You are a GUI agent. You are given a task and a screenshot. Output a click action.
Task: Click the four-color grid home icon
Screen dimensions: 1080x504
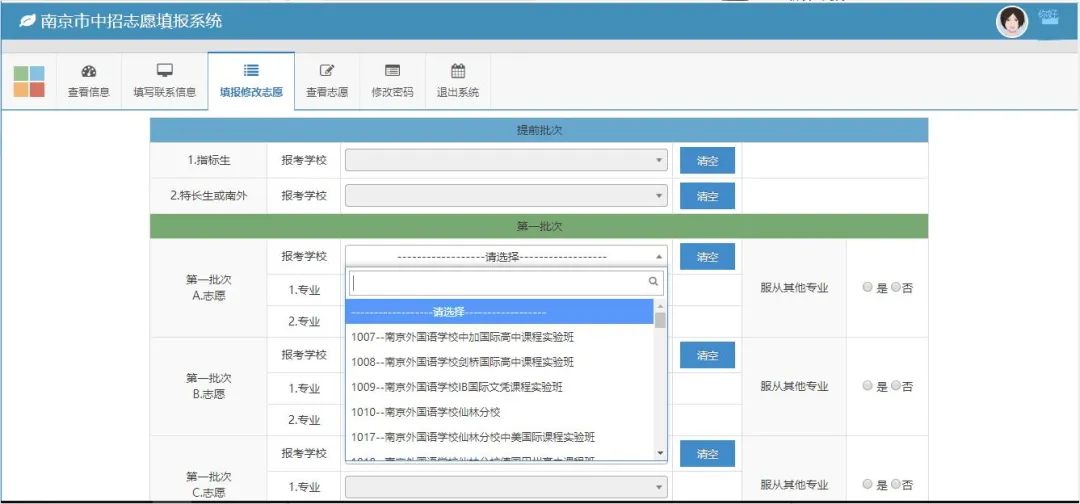[29, 81]
